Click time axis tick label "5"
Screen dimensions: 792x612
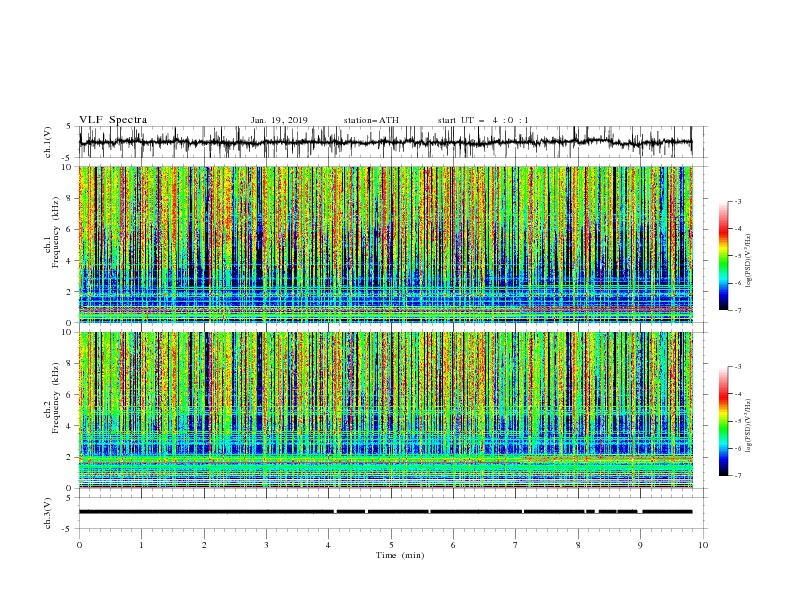pos(391,545)
